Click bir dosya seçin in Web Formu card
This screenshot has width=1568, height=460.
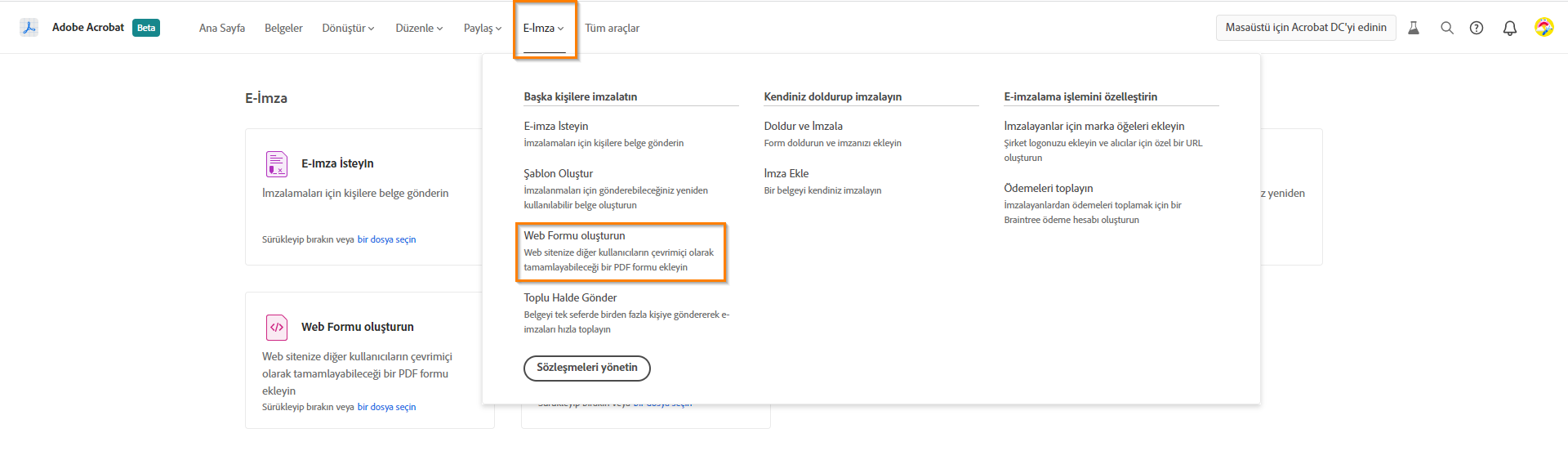(386, 407)
